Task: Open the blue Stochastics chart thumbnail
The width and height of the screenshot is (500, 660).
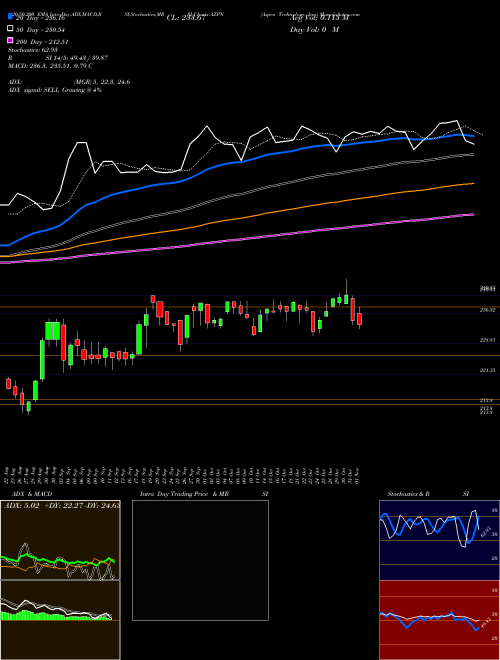Action: 439,540
